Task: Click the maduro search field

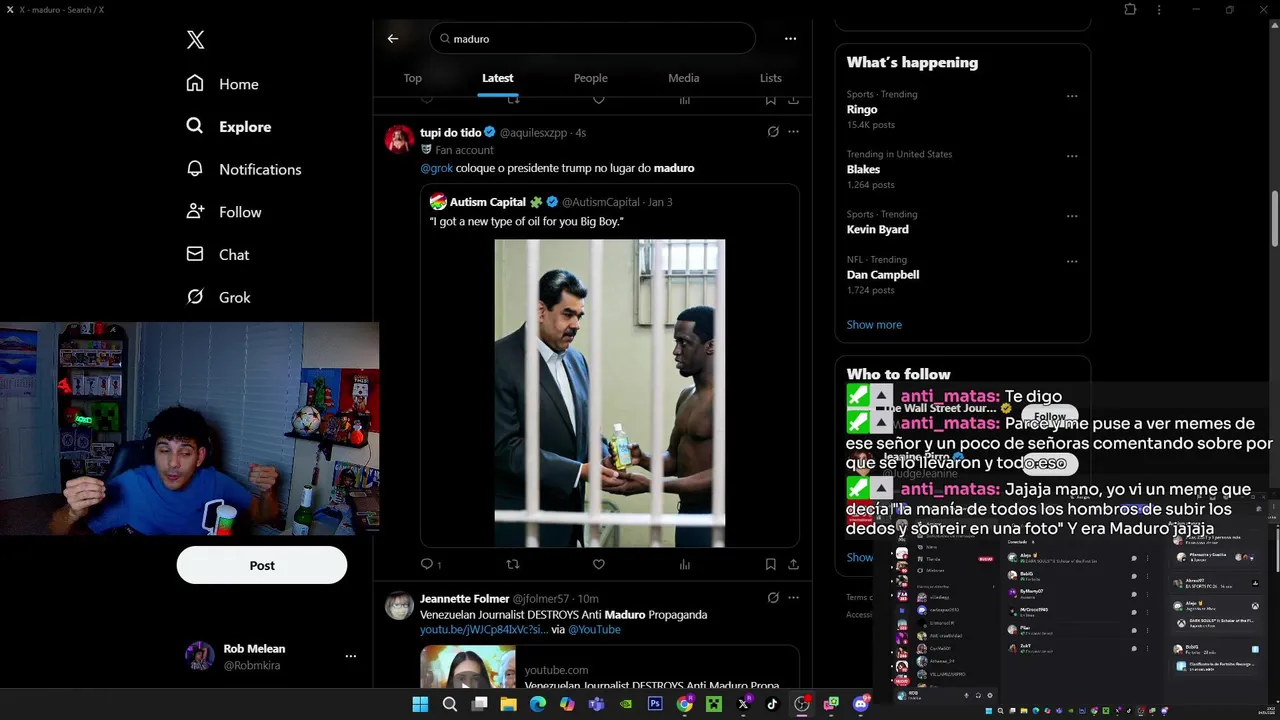Action: click(592, 39)
